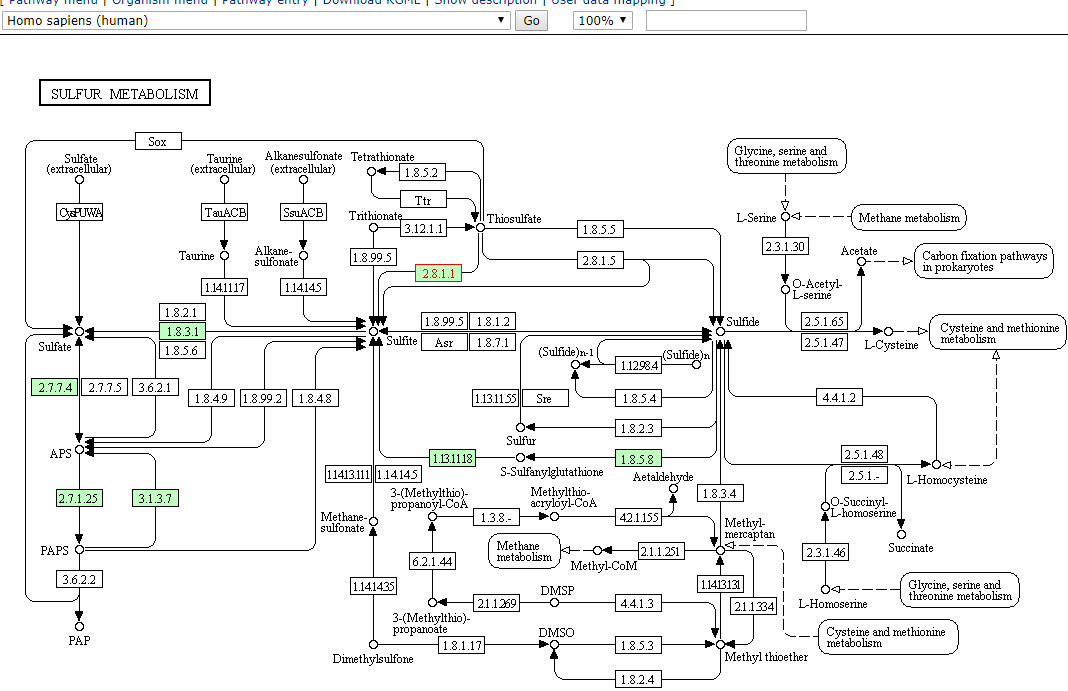Expand the SsuACB transporter entry
This screenshot has width=1068, height=691.
click(302, 211)
